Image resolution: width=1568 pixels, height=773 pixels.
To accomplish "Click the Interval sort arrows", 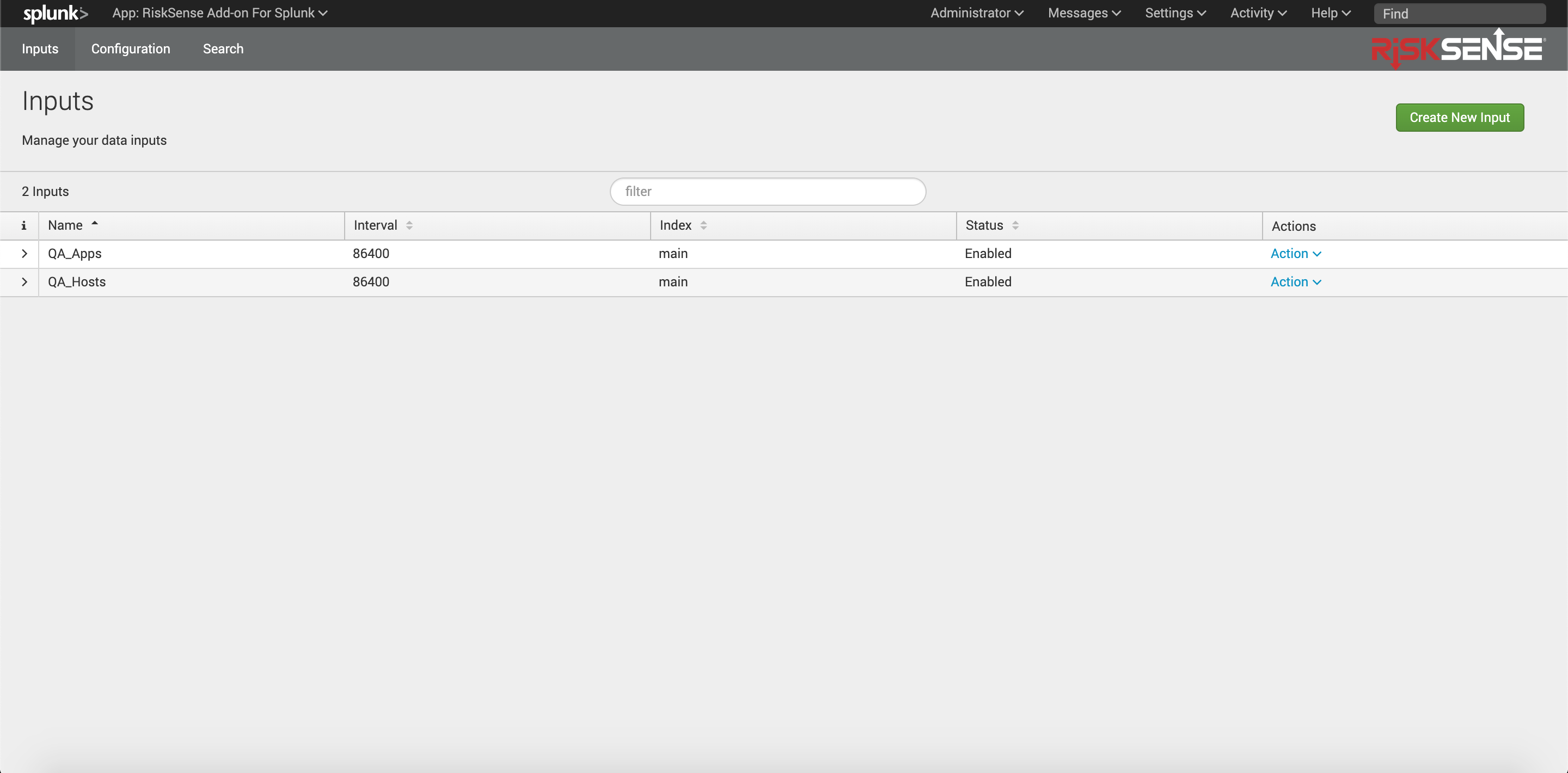I will tap(409, 226).
